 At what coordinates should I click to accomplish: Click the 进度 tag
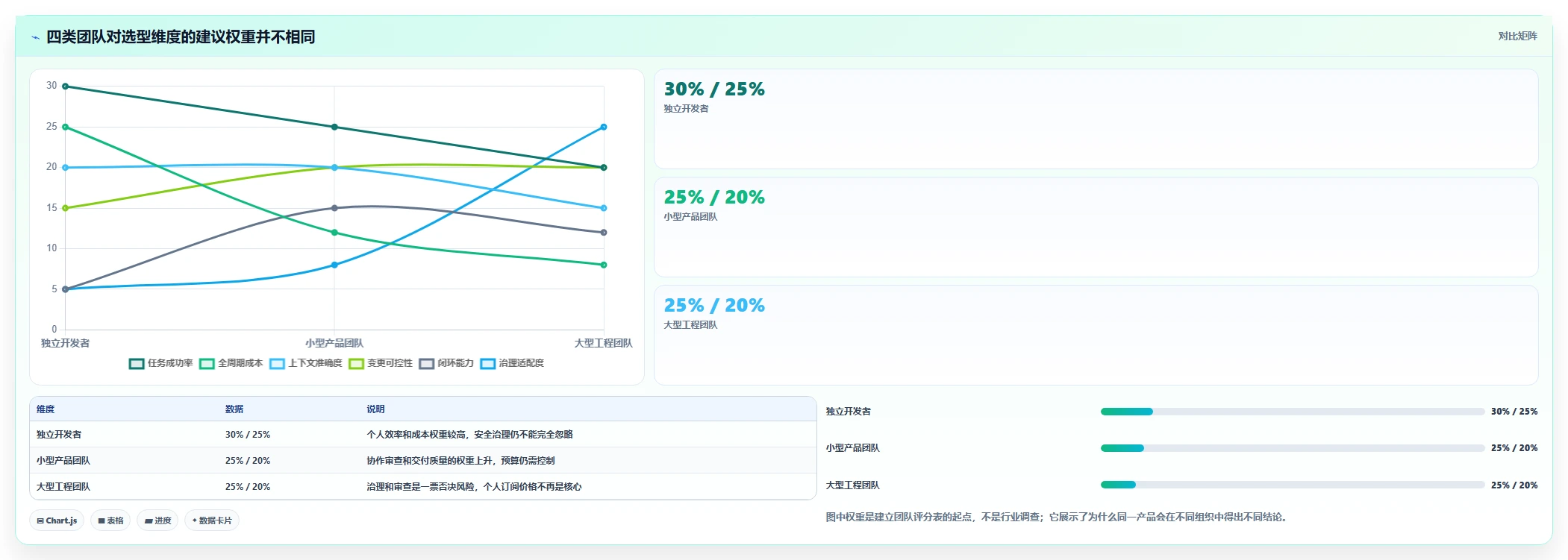click(157, 520)
